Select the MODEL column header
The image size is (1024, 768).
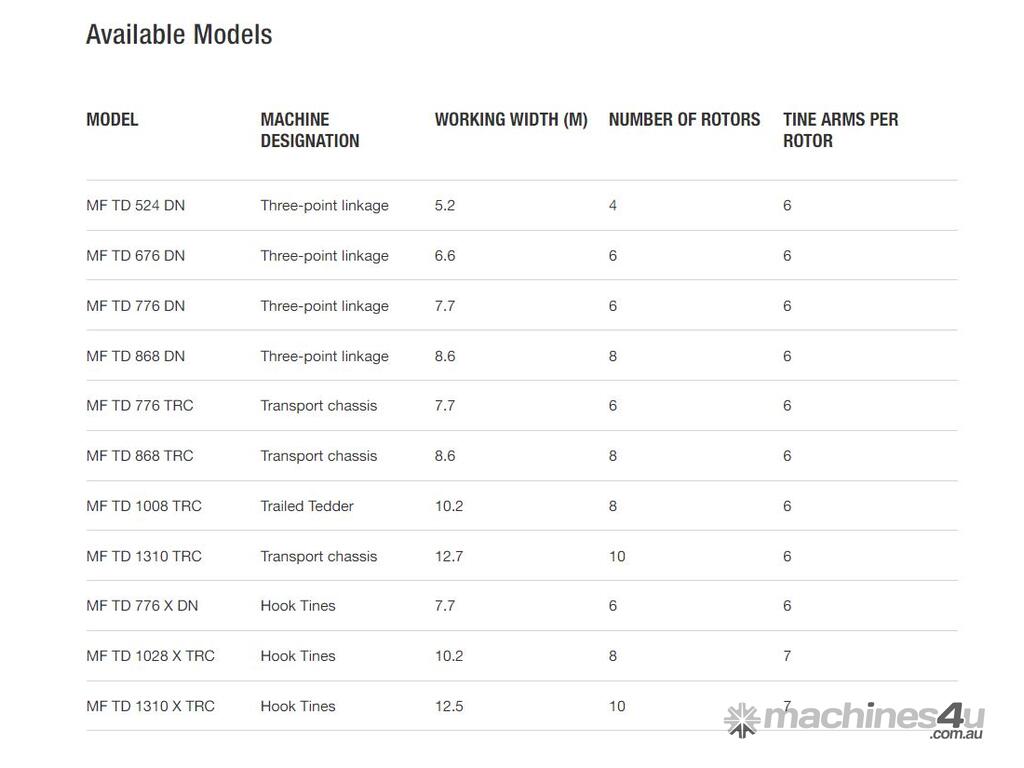tap(112, 119)
